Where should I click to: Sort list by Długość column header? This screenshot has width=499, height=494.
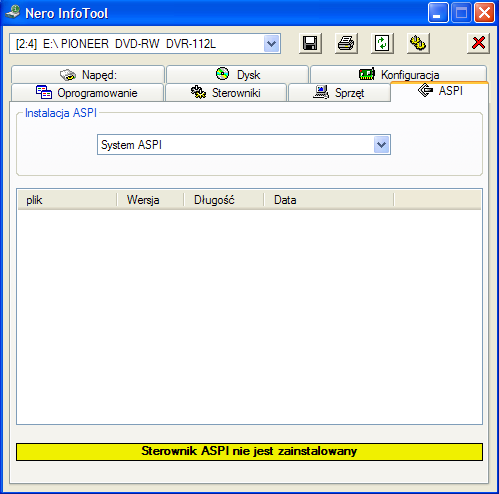click(x=224, y=200)
